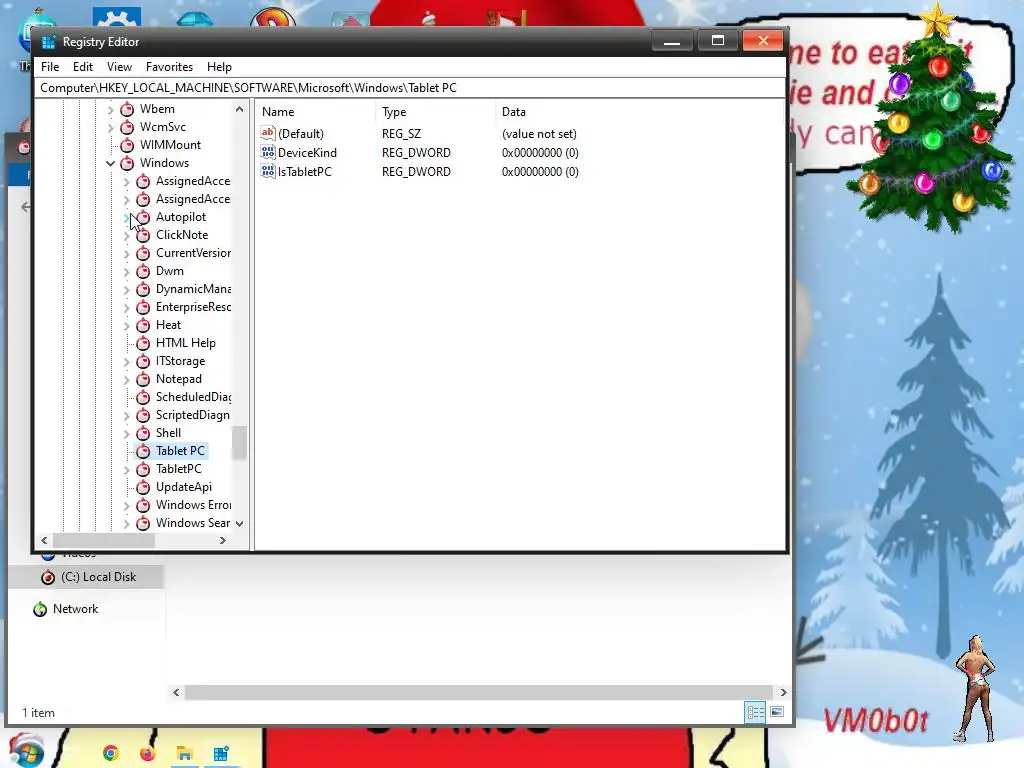Switch File Explorer to details view
Screen dimensions: 1024x768
point(756,712)
